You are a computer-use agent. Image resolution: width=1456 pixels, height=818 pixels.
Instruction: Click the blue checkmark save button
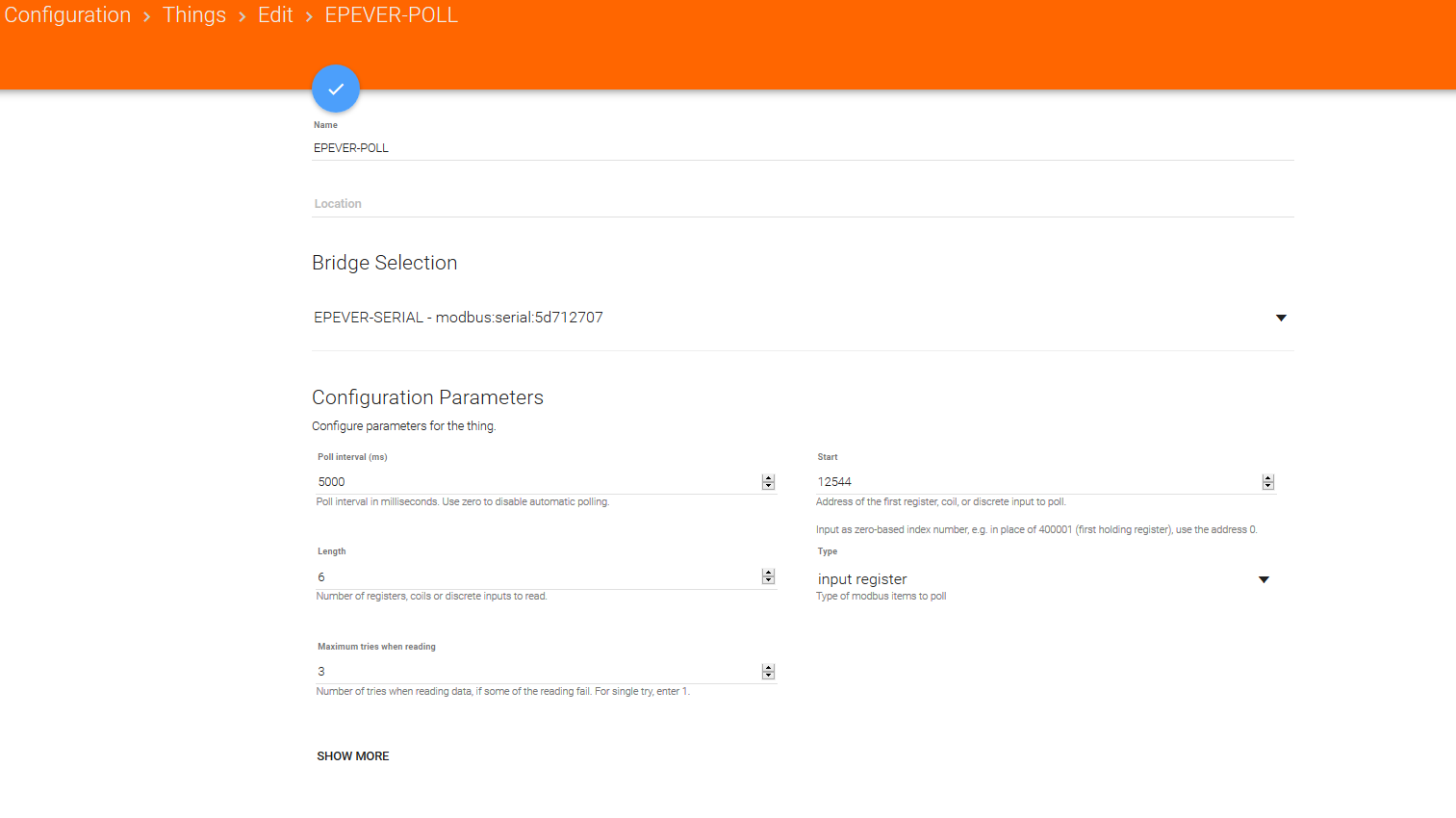tap(336, 89)
